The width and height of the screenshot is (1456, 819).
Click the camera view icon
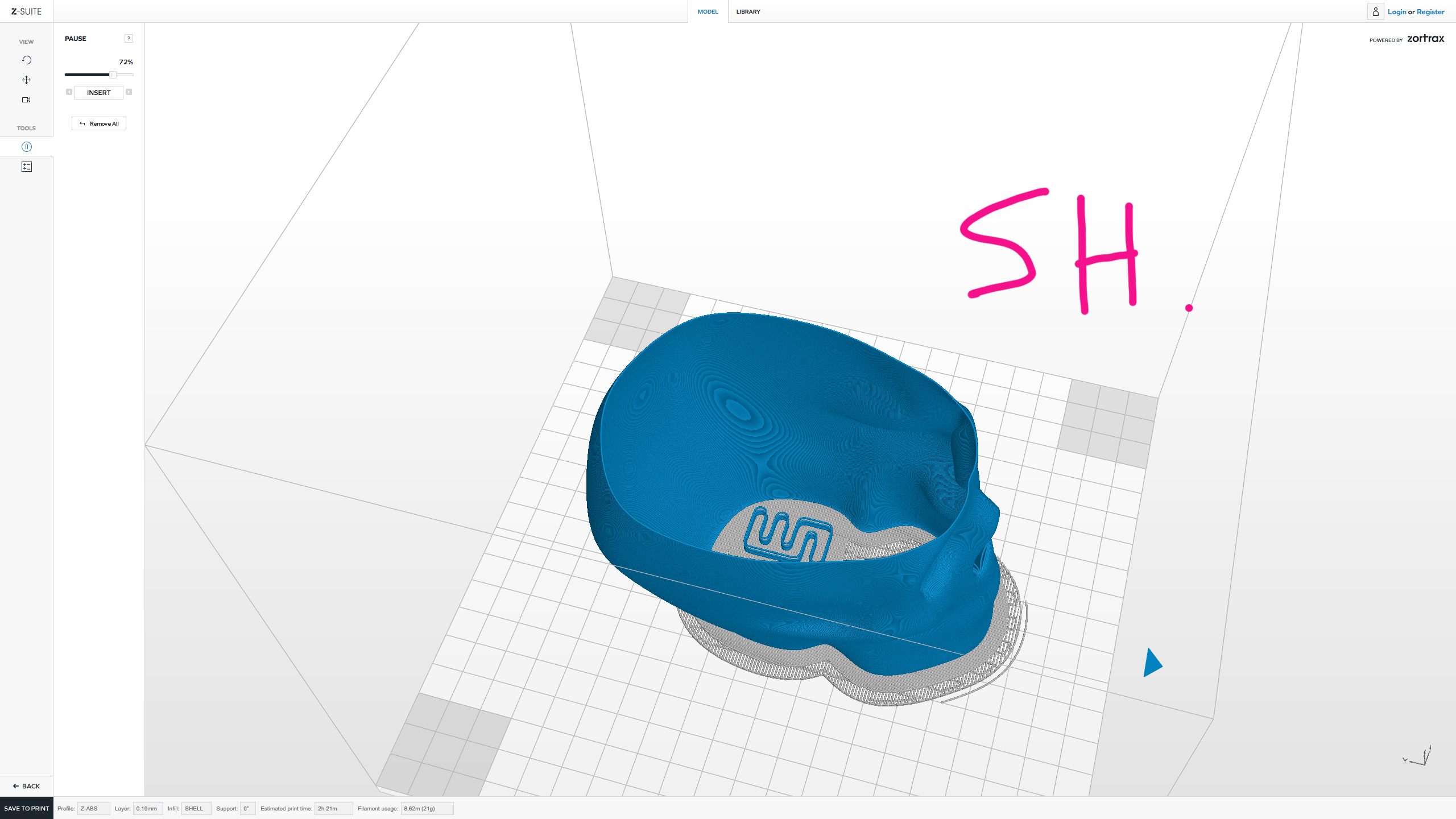(x=26, y=100)
